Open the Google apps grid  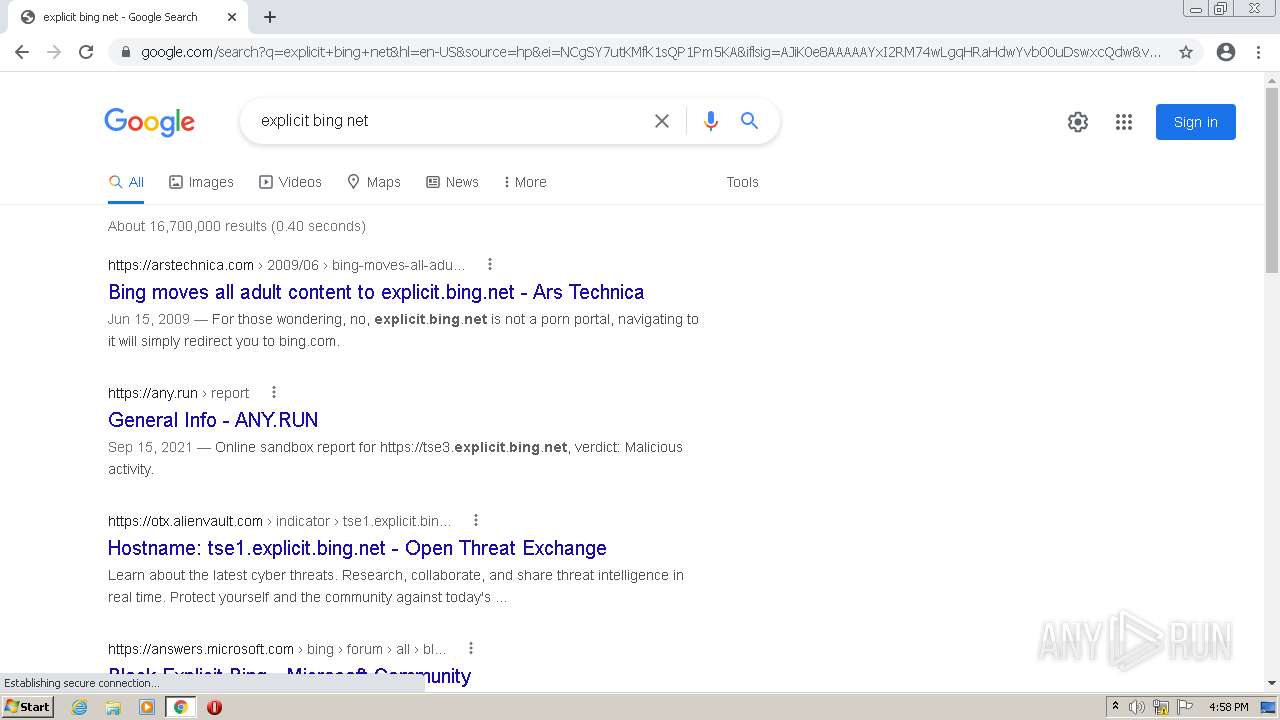coord(1124,122)
